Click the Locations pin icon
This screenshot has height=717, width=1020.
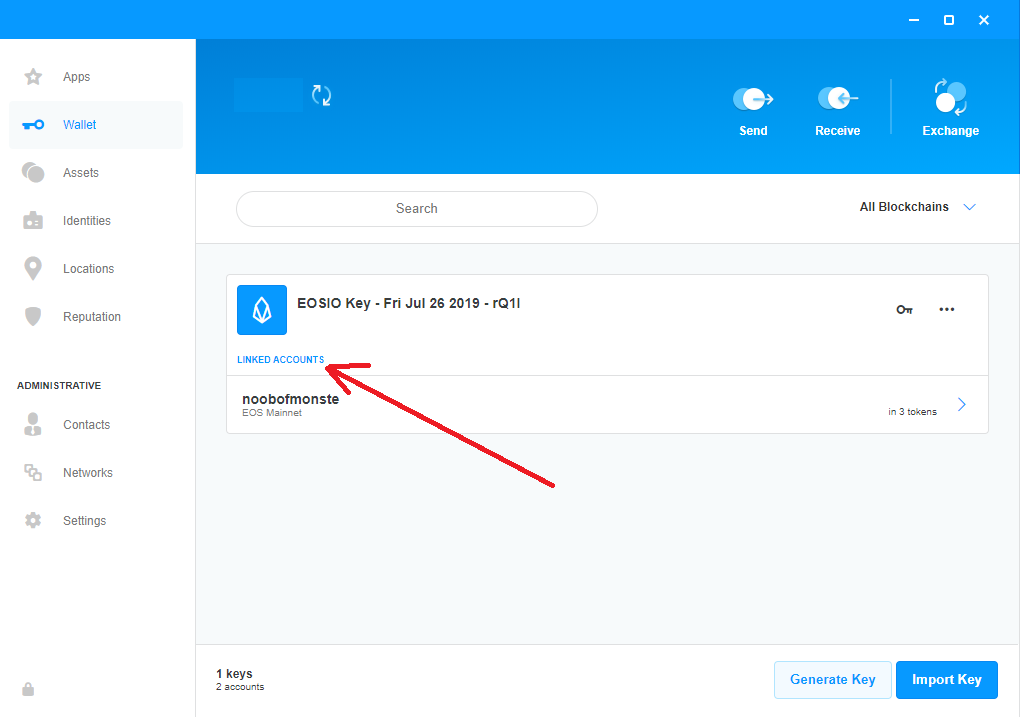tap(33, 268)
